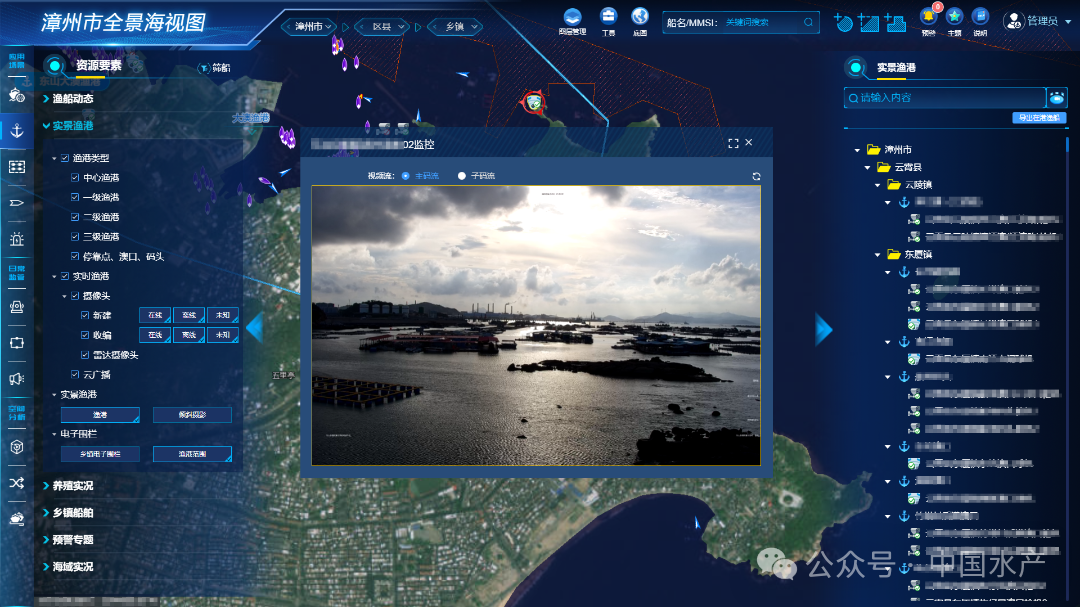Click the 倾斜摄影 button
The height and width of the screenshot is (607, 1080).
click(x=192, y=415)
